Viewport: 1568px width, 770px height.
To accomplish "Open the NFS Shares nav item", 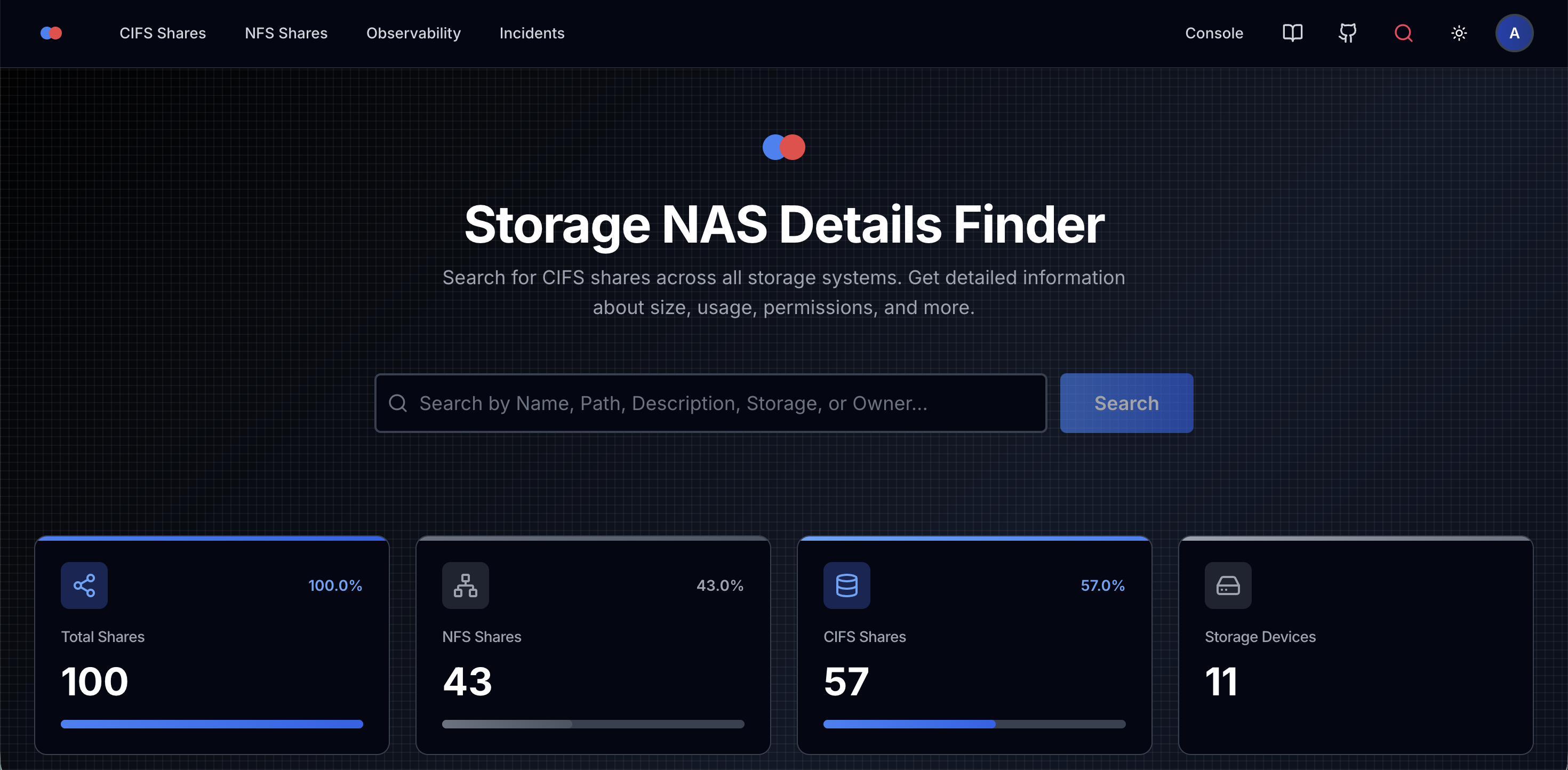I will point(286,33).
